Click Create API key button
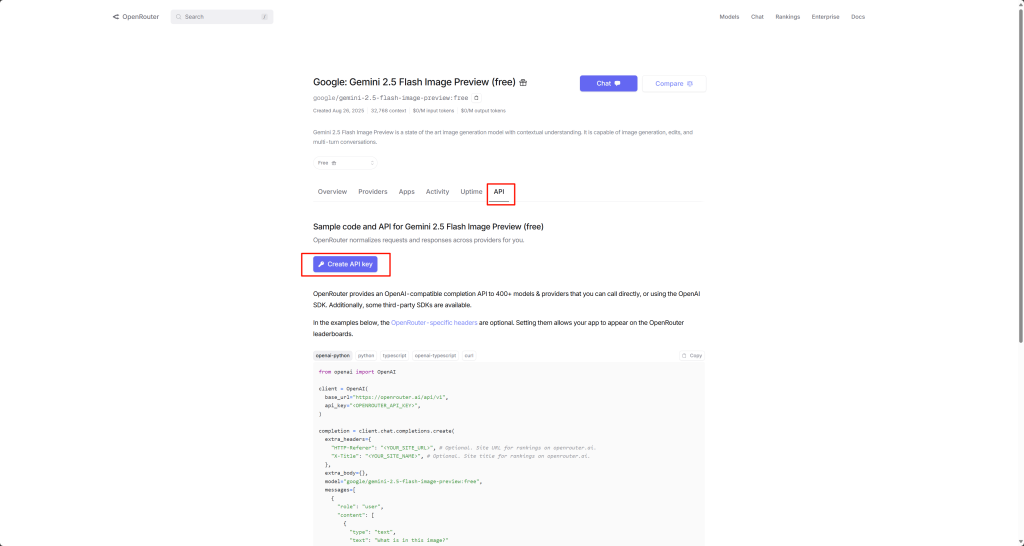The width and height of the screenshot is (1024, 546). (345, 264)
